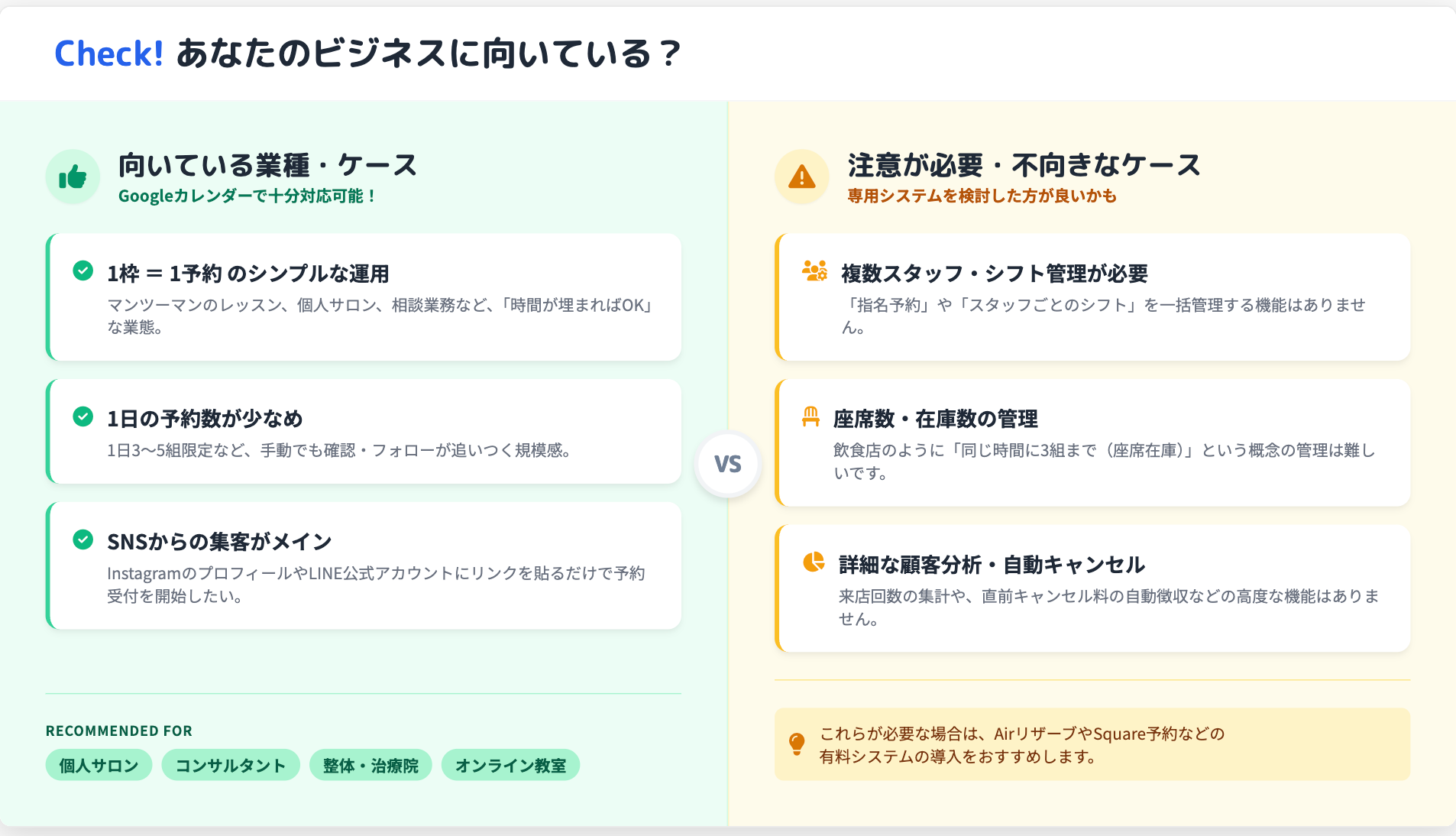Select the コンサルタント tag

[230, 766]
